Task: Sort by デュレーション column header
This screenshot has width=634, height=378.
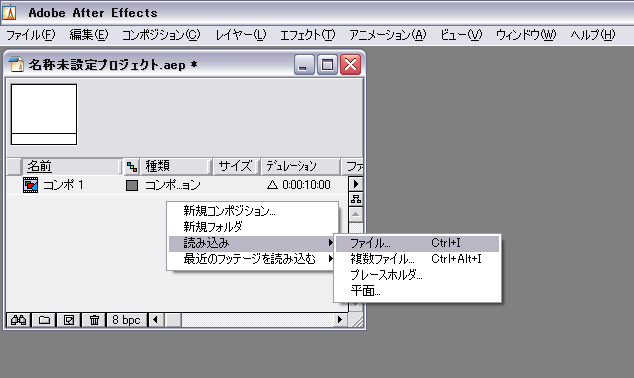Action: tap(300, 166)
